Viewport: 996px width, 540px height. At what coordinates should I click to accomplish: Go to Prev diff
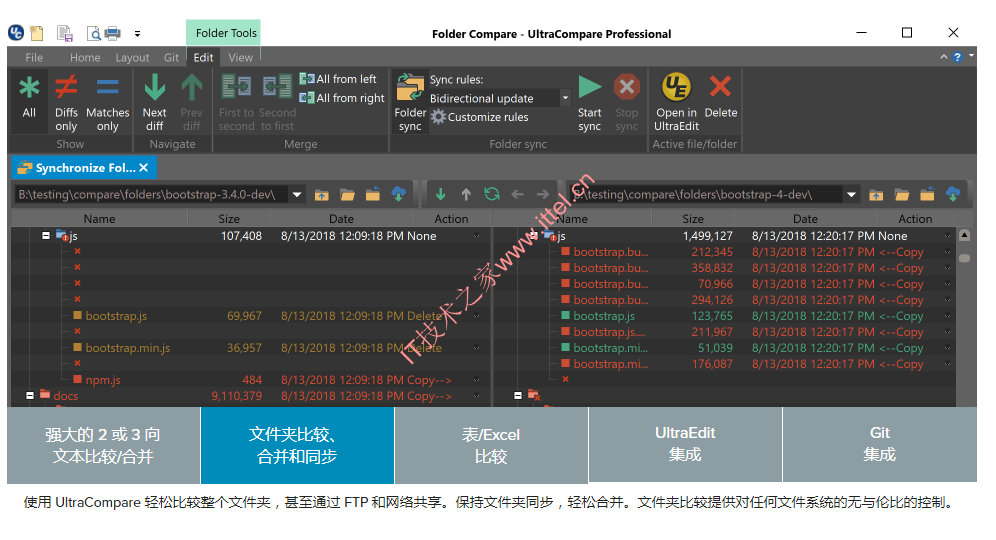pos(191,102)
